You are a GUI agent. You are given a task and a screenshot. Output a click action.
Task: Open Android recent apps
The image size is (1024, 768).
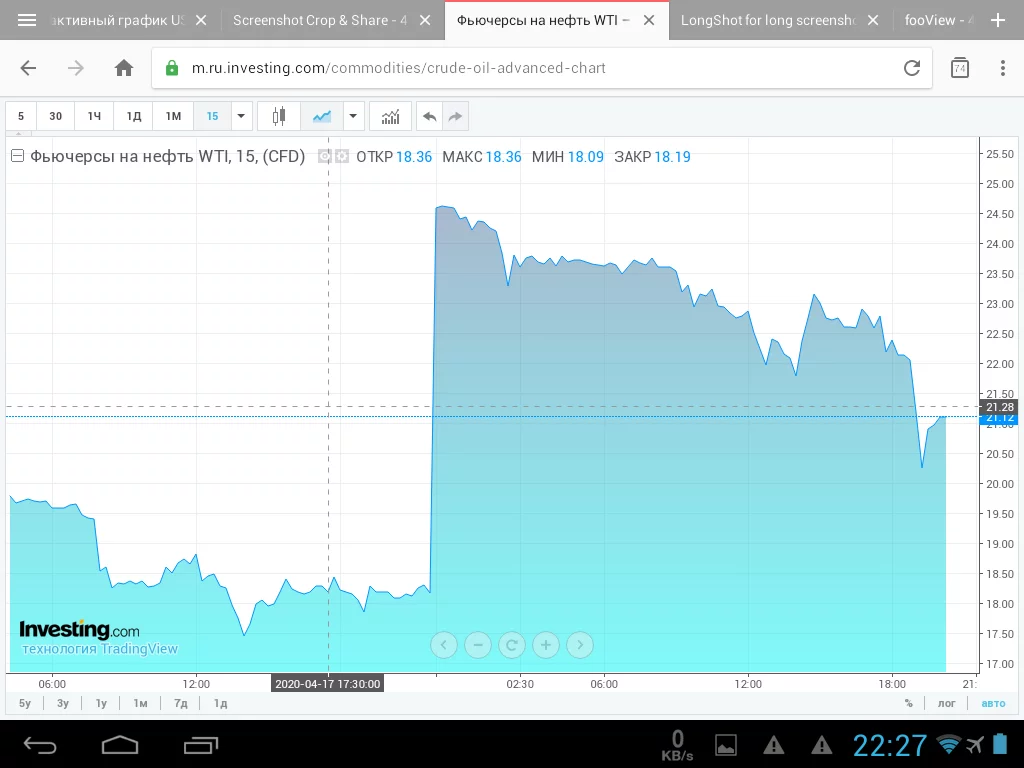click(200, 744)
